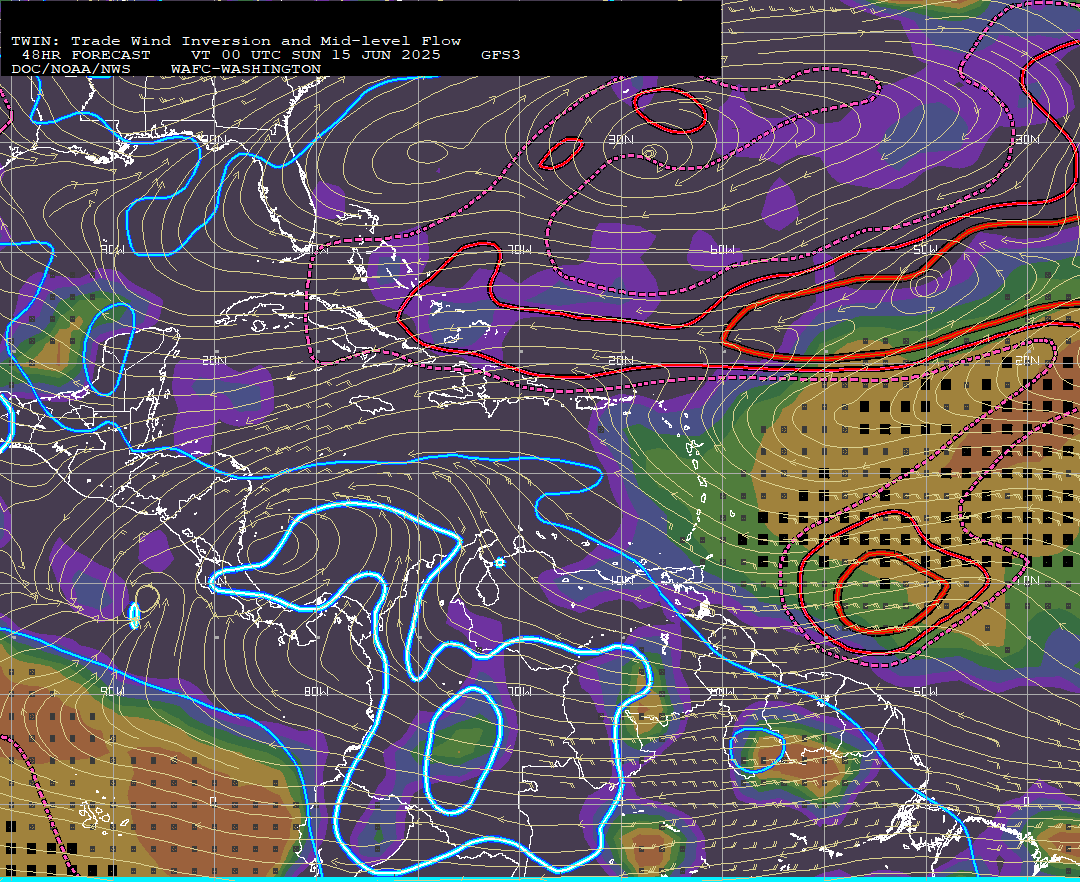Click the '70W' label north of Hispaniola

click(520, 249)
